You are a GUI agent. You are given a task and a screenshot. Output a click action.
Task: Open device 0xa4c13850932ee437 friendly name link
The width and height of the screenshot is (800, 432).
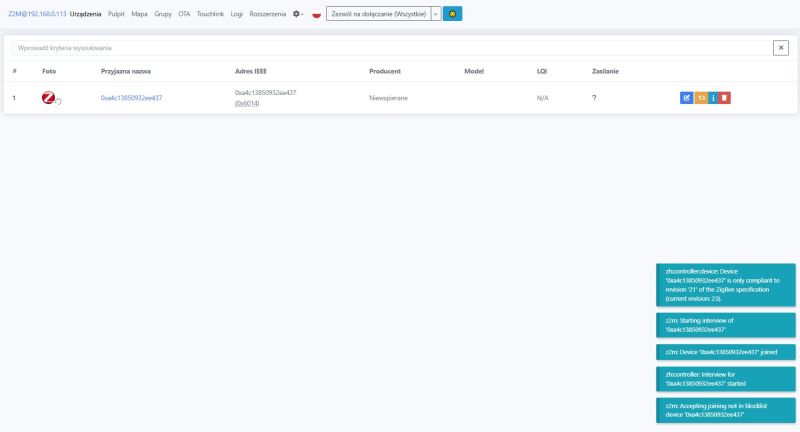(131, 98)
